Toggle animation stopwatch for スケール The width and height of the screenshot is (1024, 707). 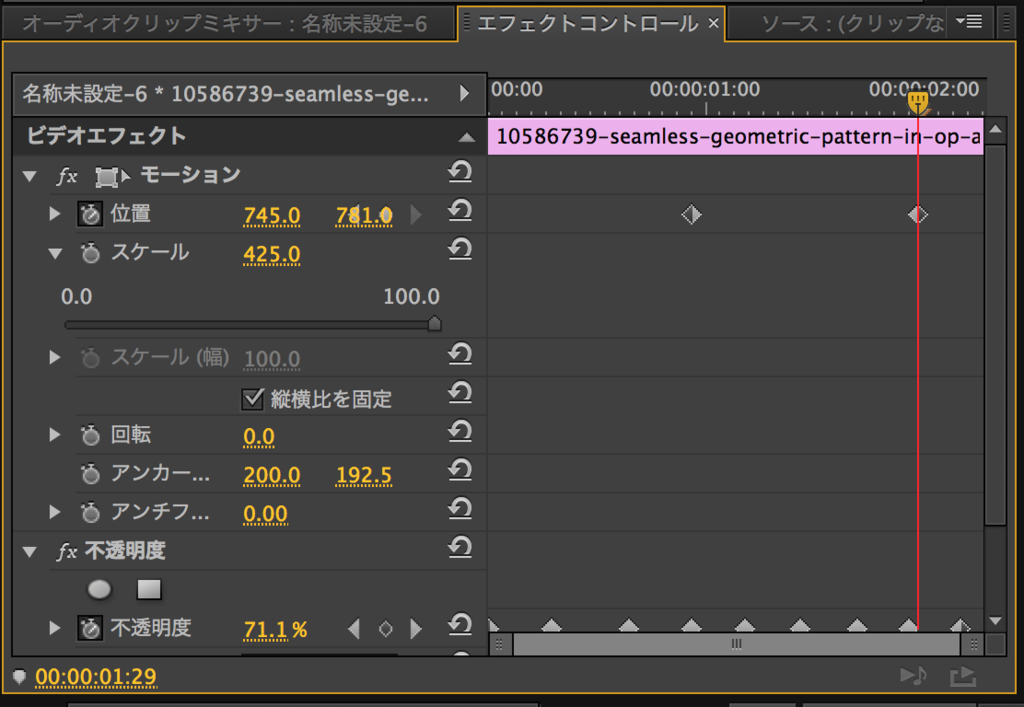tap(90, 253)
